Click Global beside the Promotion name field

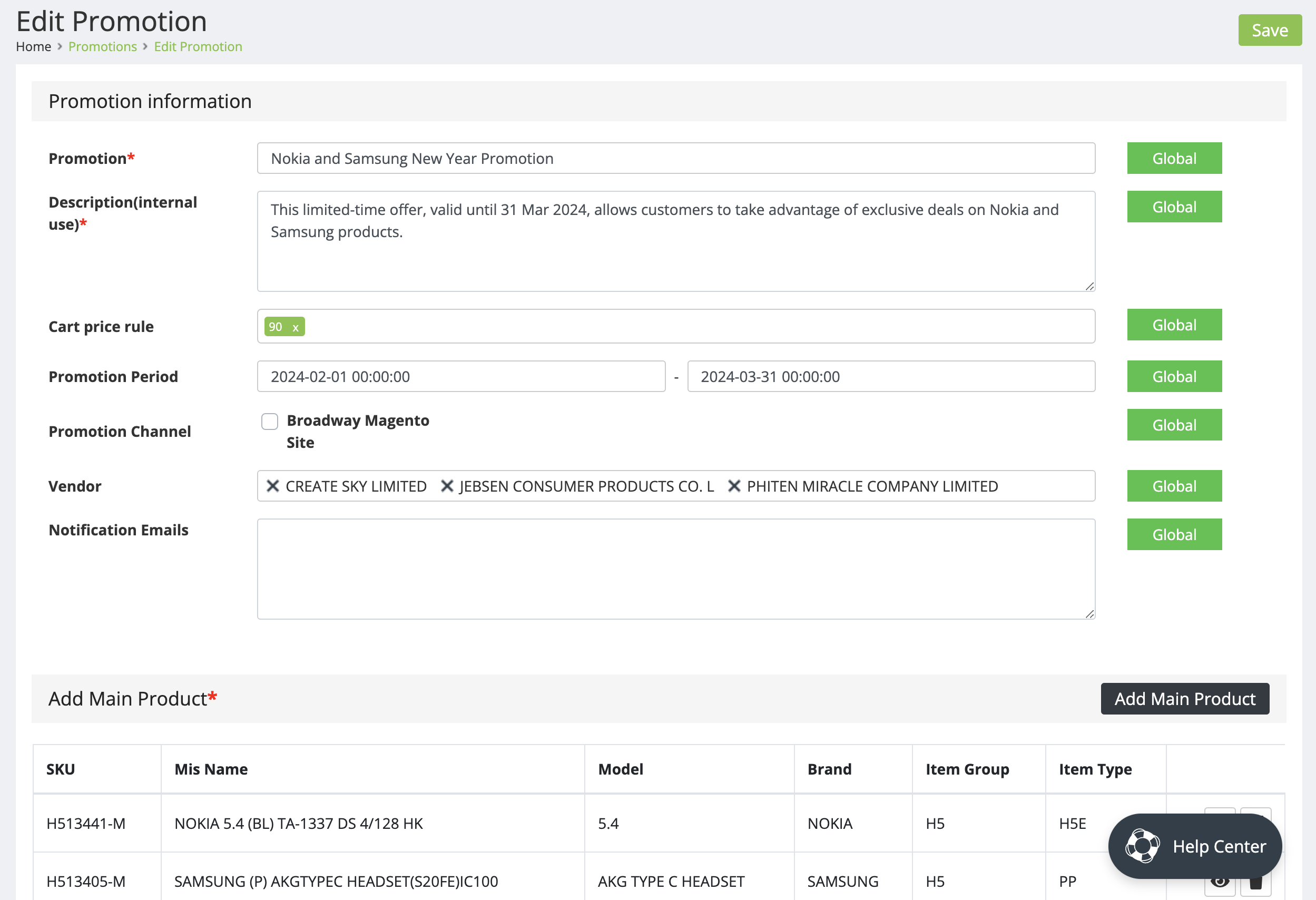(x=1174, y=158)
